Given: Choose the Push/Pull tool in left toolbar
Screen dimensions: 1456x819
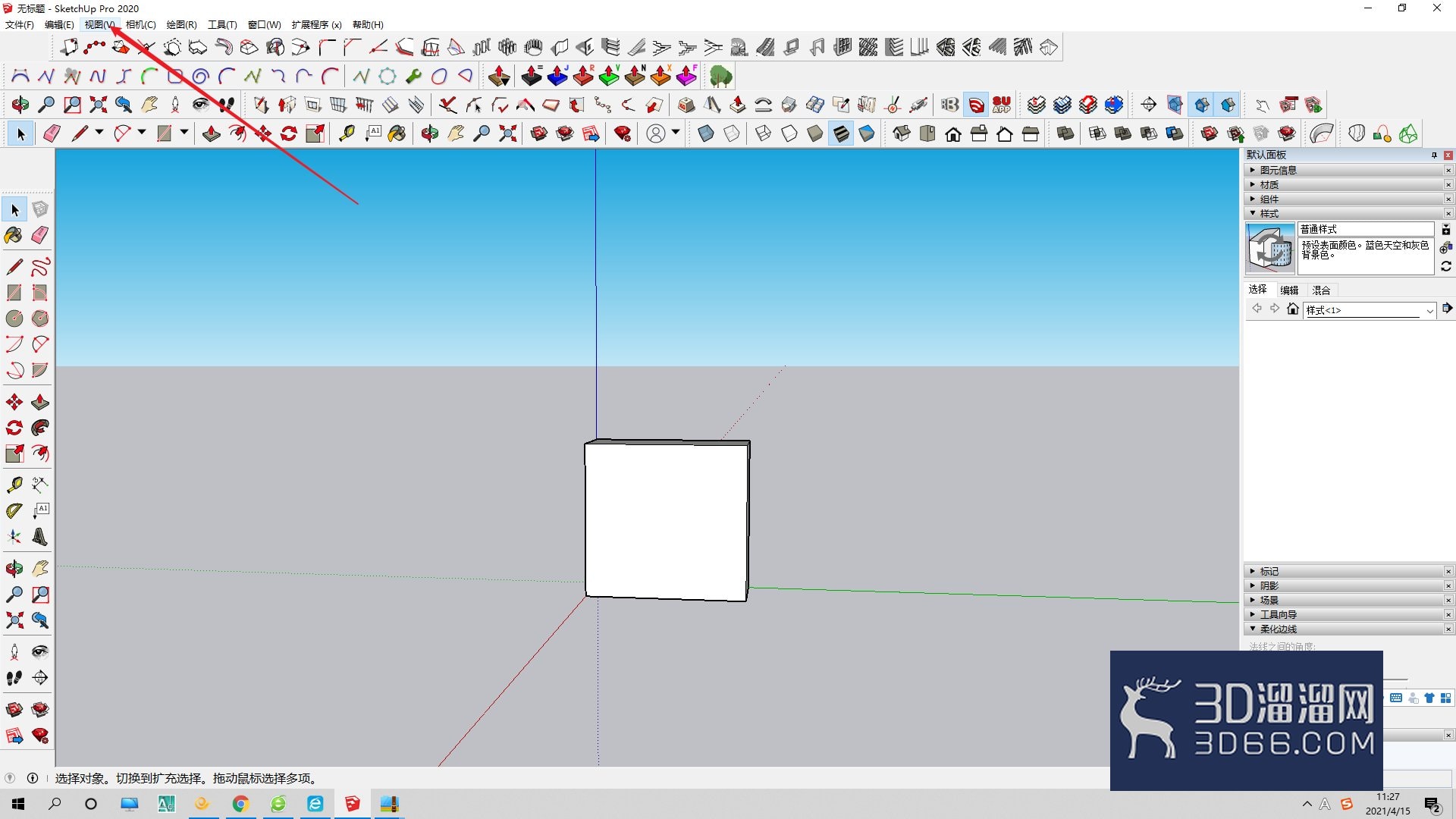Looking at the screenshot, I should pos(40,402).
